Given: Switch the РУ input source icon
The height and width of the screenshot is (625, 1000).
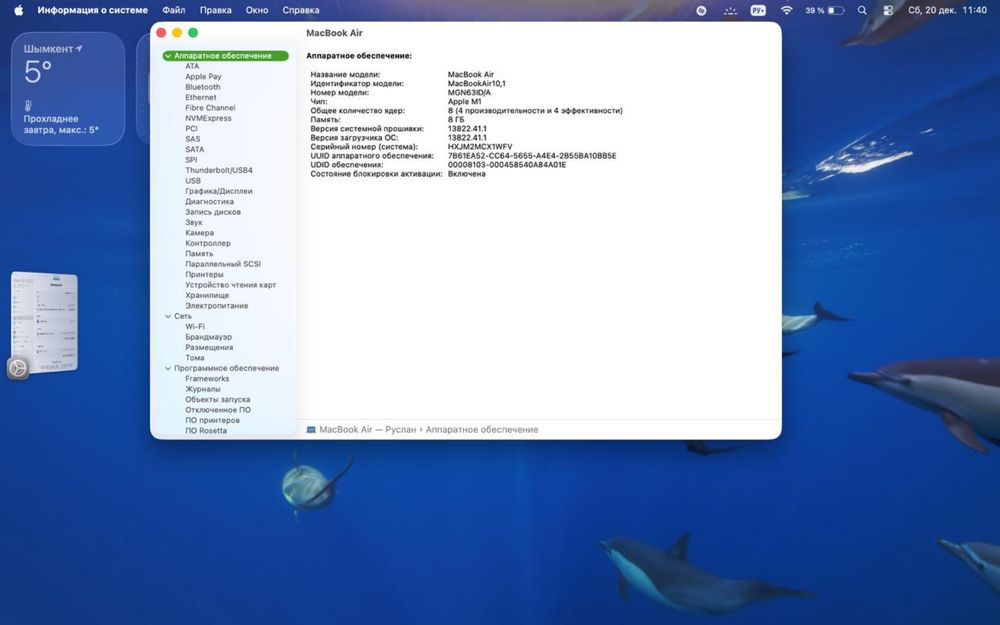Looking at the screenshot, I should point(758,10).
